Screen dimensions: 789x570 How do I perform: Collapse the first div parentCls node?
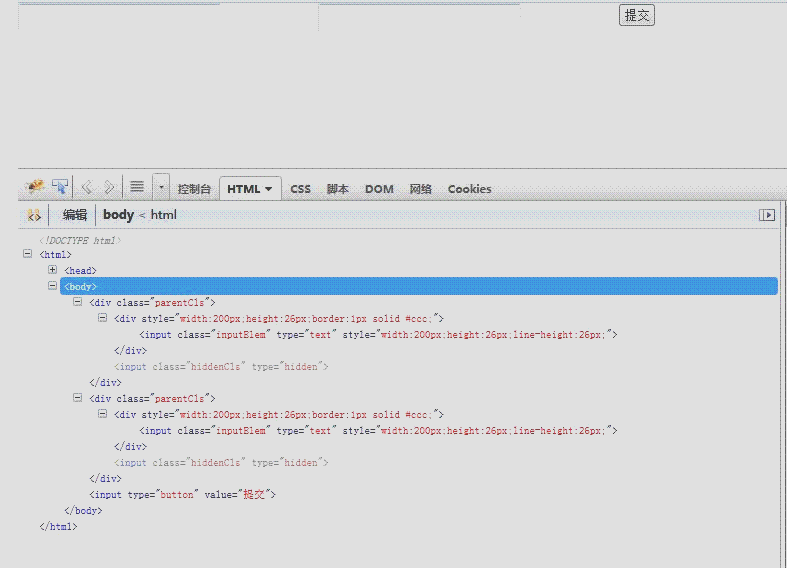coord(77,302)
